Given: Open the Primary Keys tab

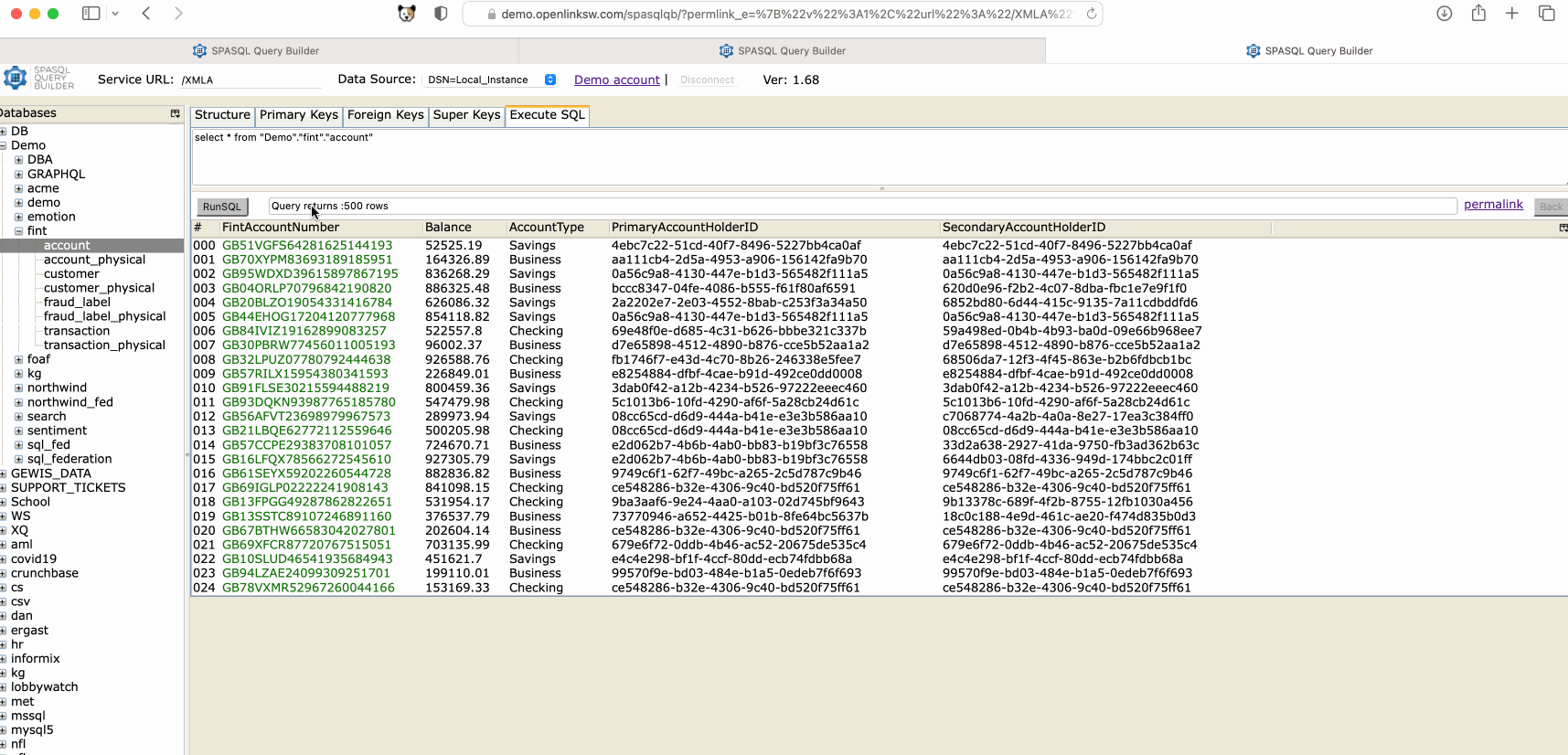Looking at the screenshot, I should (299, 115).
